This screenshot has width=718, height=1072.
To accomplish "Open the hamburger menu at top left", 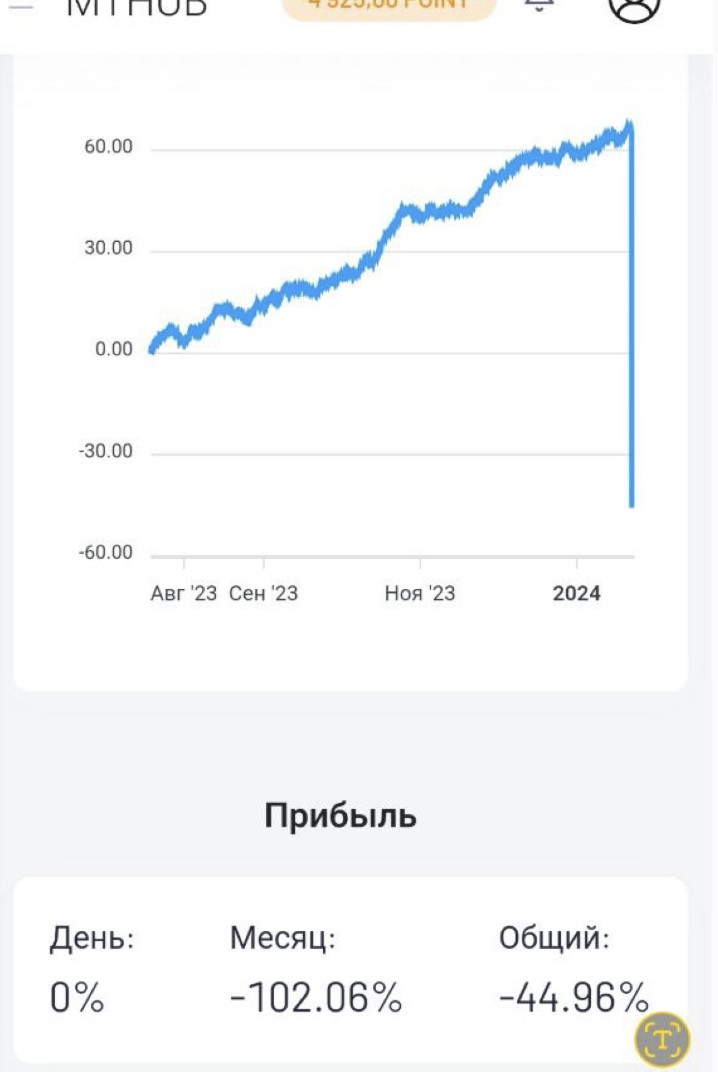I will point(20,6).
